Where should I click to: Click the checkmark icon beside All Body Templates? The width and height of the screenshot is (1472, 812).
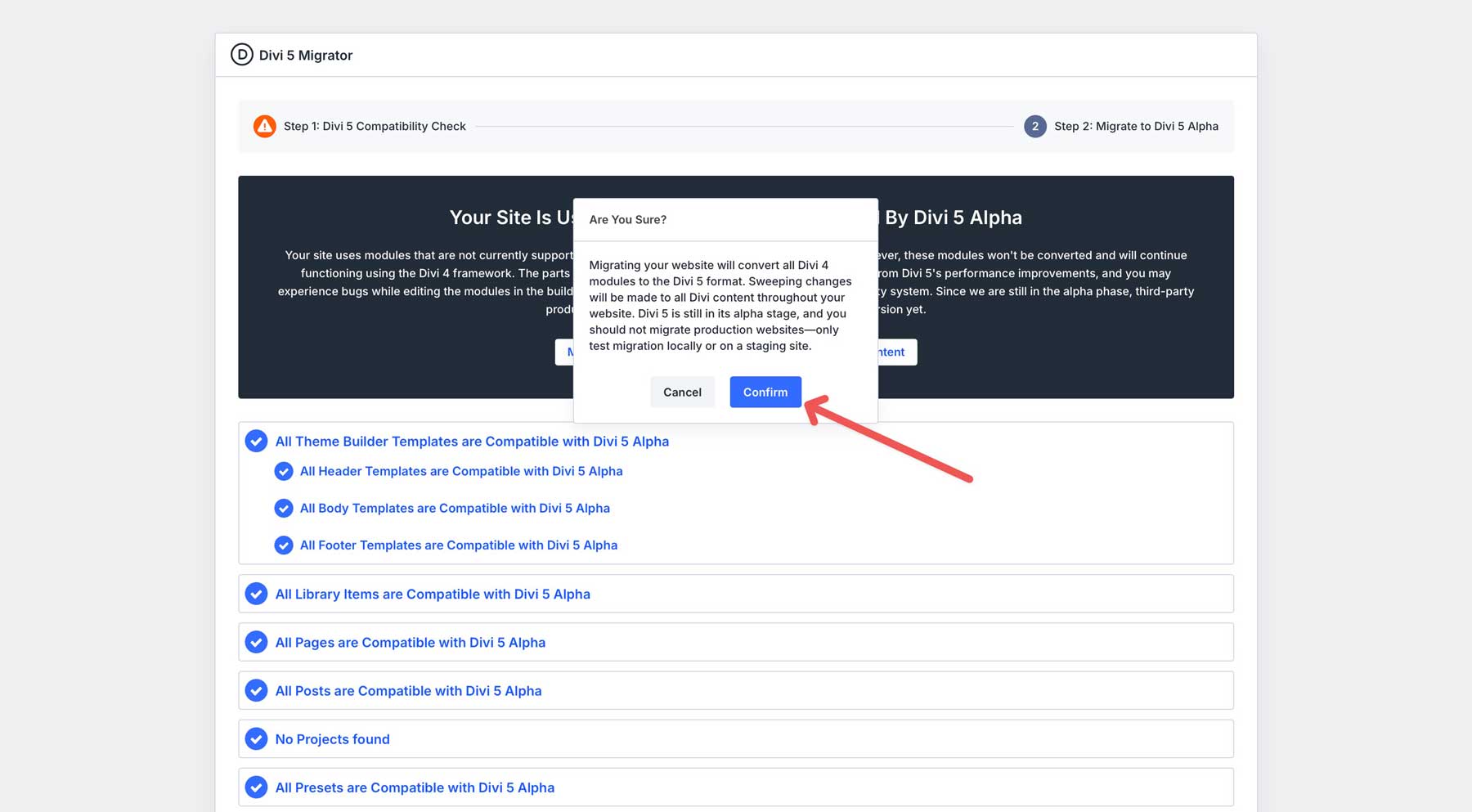coord(284,508)
